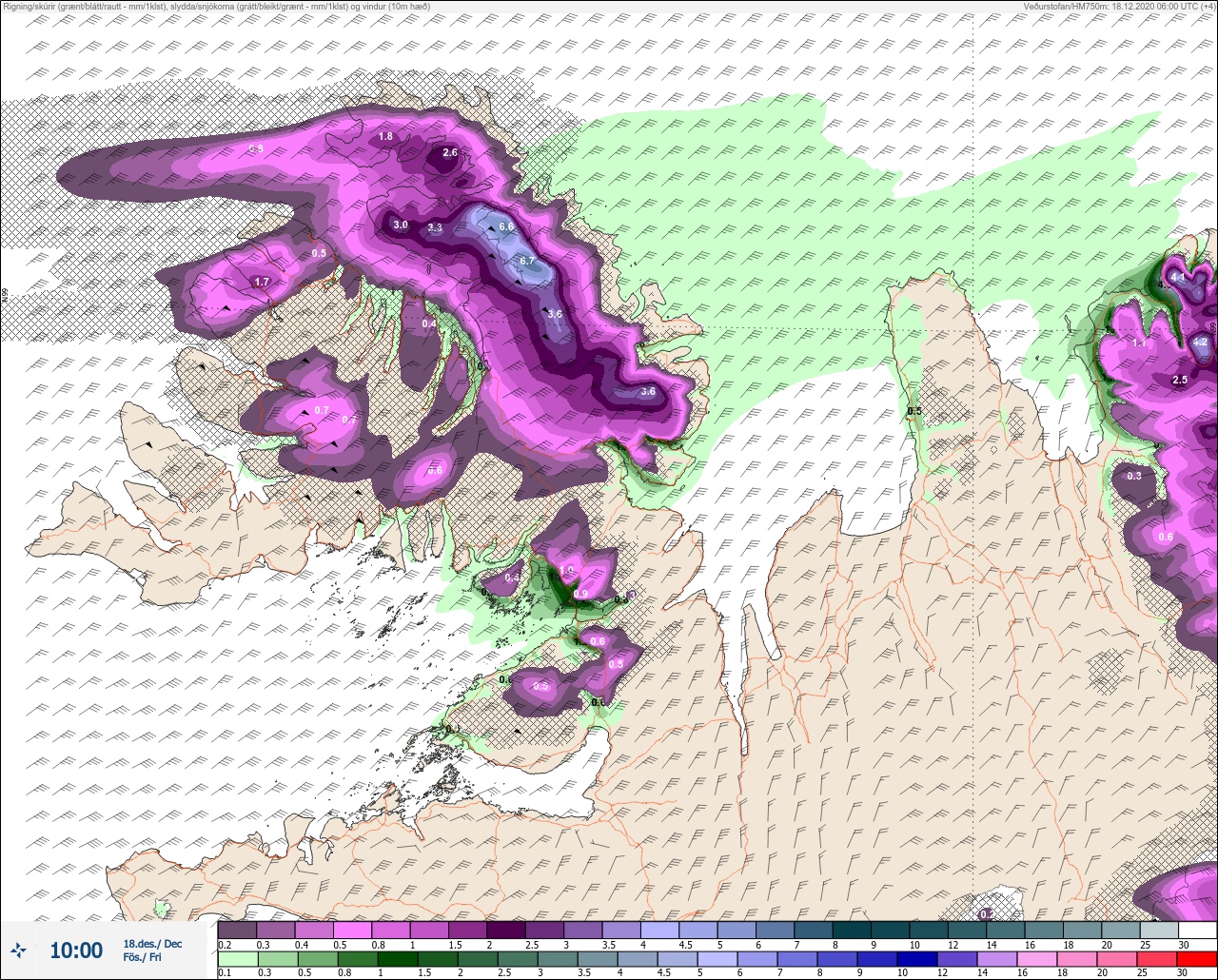Click the 1.7 precipitation value on the map

[x=263, y=282]
